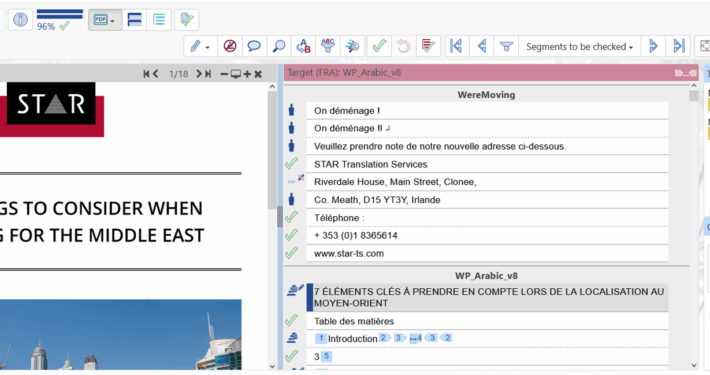Fit PDF preview to screen

click(x=235, y=74)
